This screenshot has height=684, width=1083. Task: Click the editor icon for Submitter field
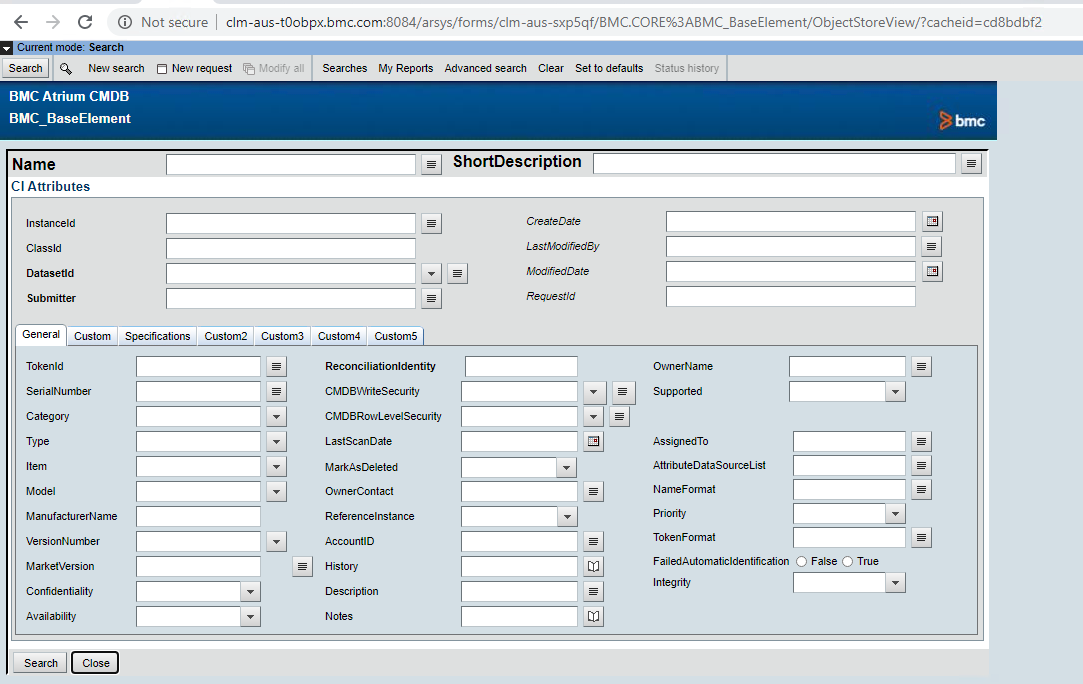[431, 298]
